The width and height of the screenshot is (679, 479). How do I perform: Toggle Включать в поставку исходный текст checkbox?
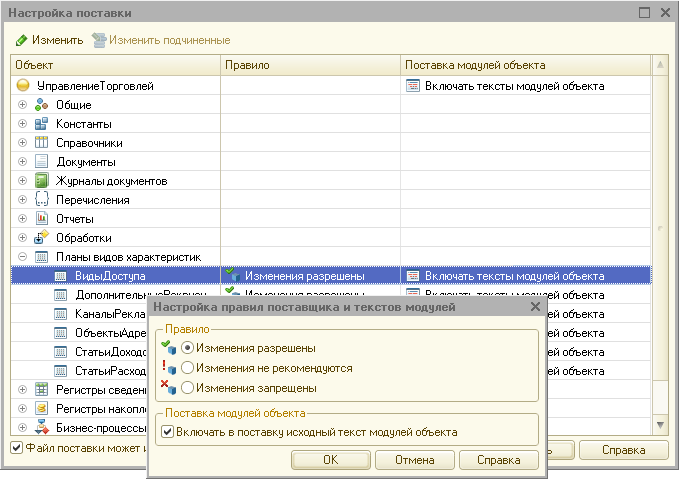click(x=168, y=432)
